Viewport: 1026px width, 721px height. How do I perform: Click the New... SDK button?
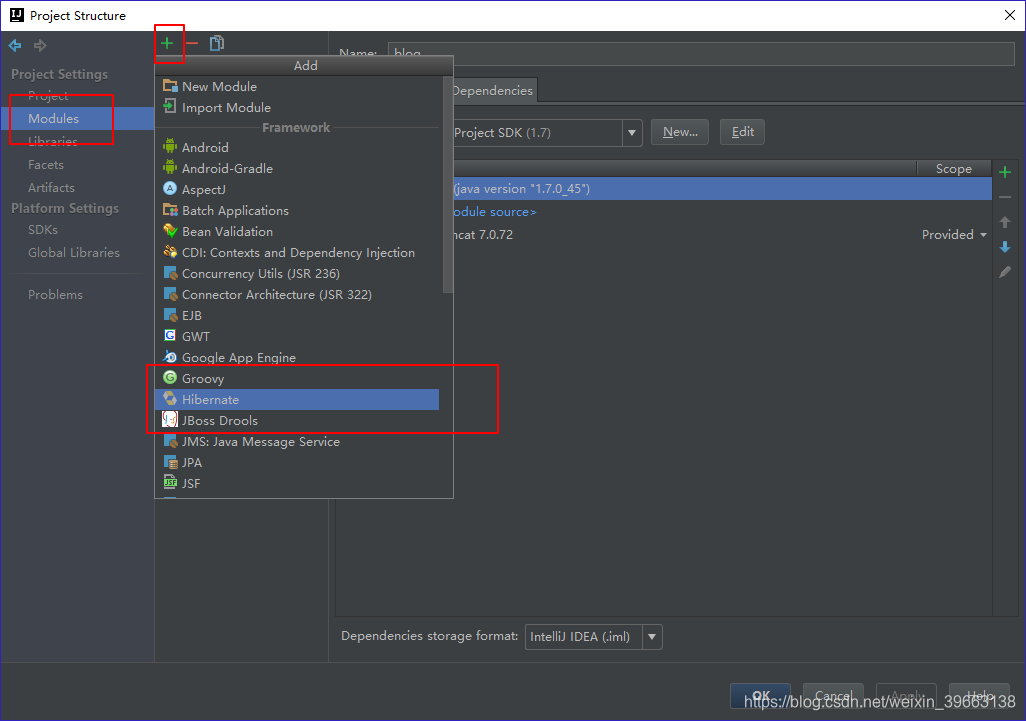pyautogui.click(x=680, y=132)
